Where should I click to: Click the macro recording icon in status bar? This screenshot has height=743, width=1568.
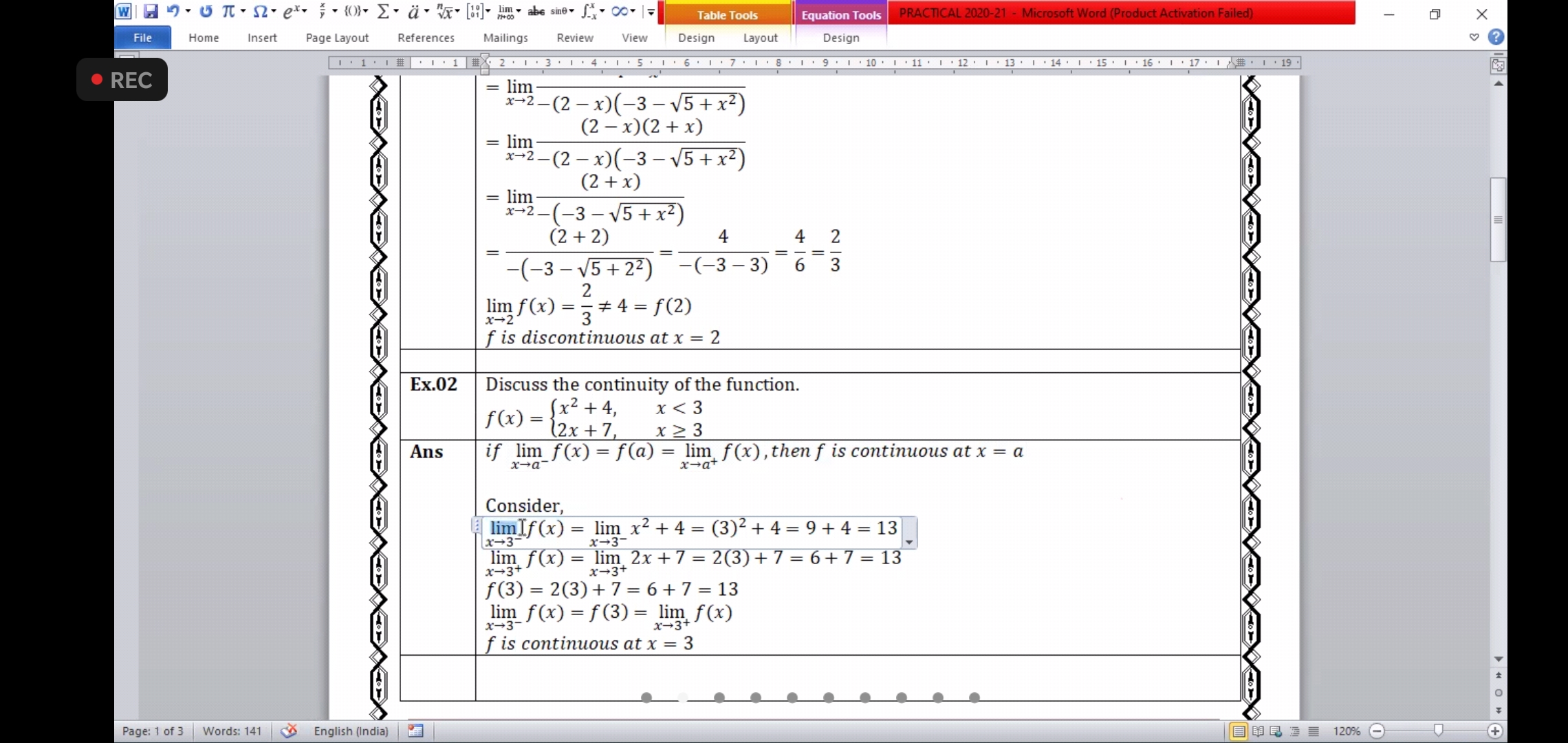[415, 731]
